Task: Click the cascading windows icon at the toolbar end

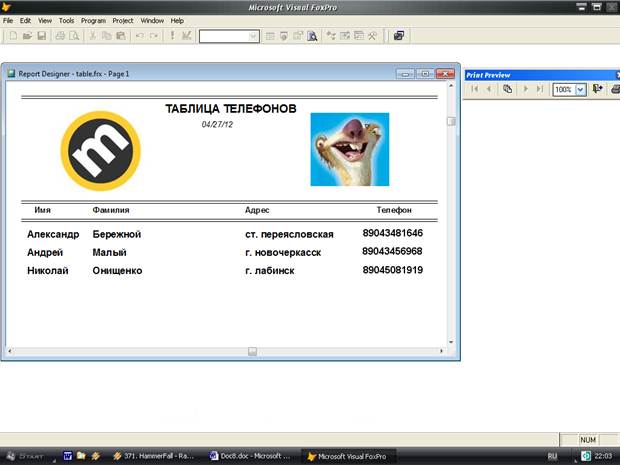Action: (x=399, y=36)
